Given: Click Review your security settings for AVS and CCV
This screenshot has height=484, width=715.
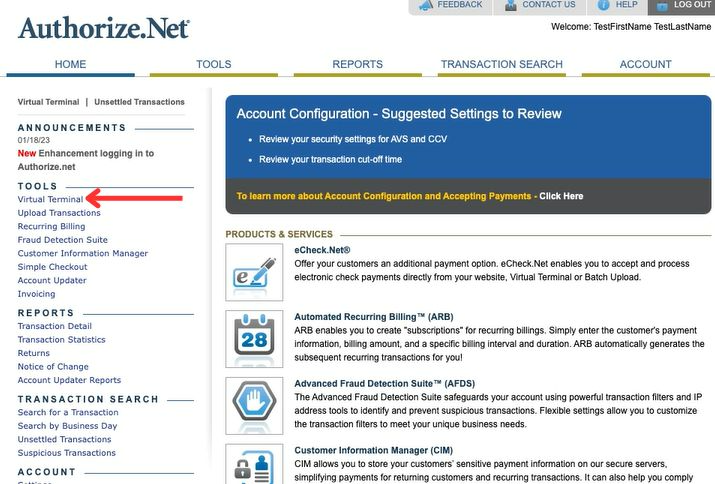Looking at the screenshot, I should click(353, 139).
